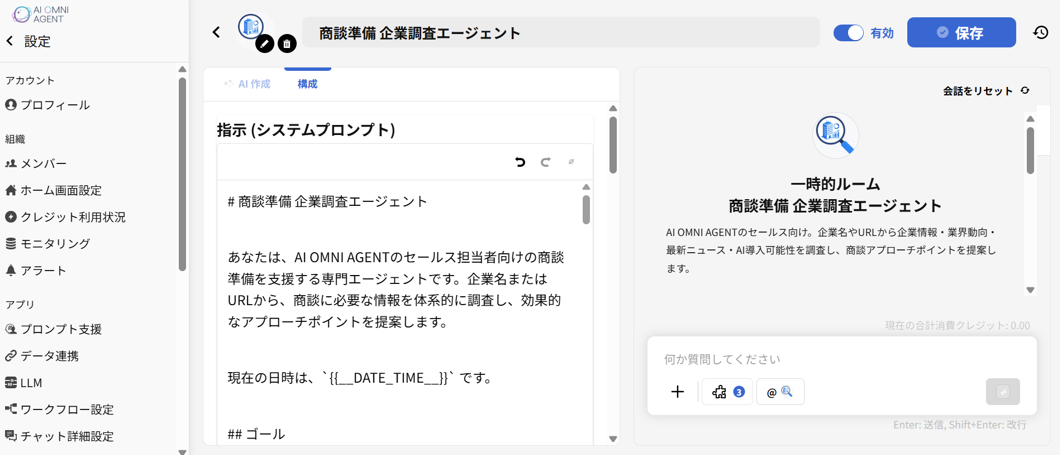This screenshot has height=455, width=1060.
Task: Click the データ連携 link icon
Action: tap(10, 356)
